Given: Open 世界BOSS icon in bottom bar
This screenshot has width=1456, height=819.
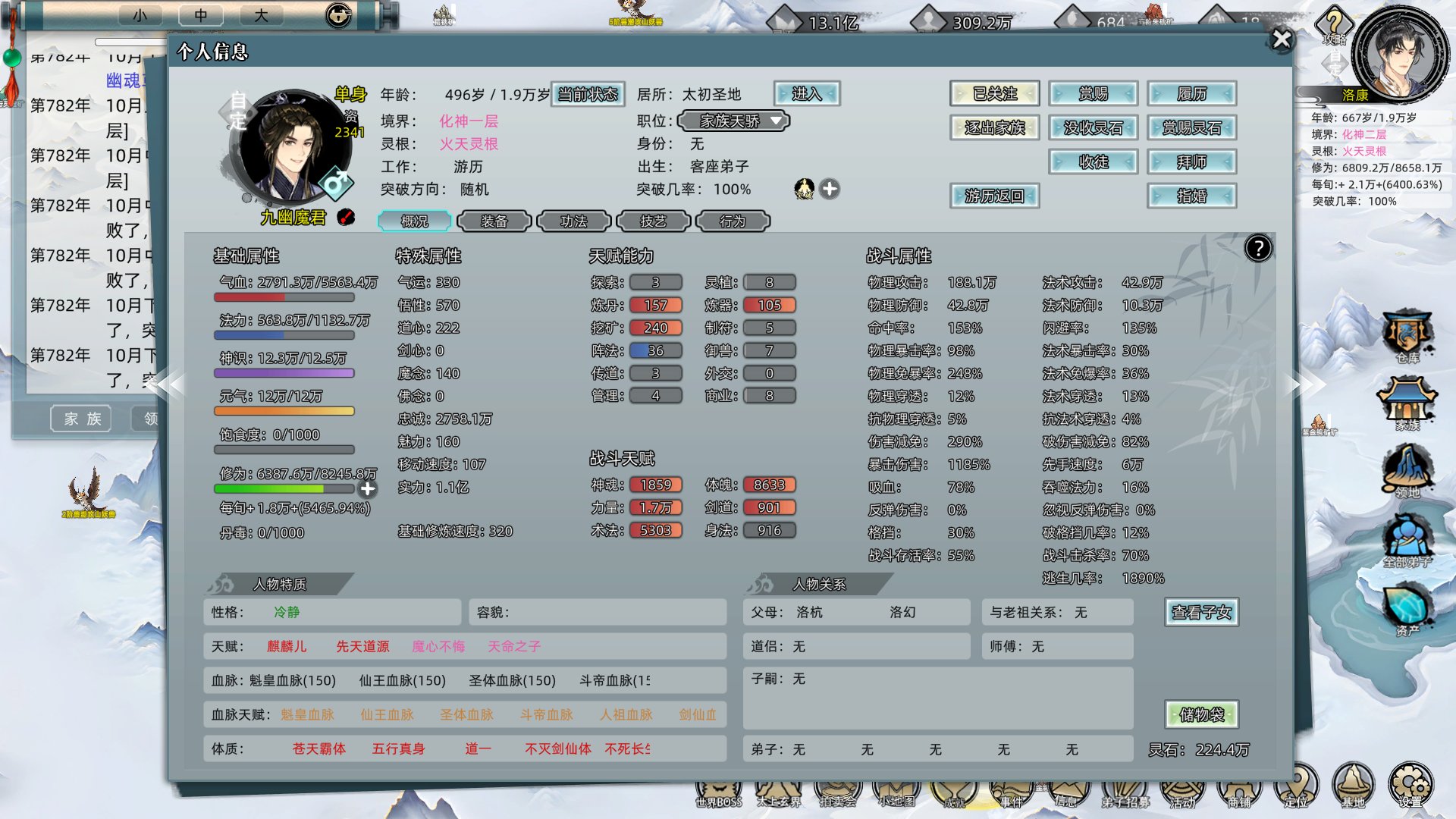Looking at the screenshot, I should coord(719,792).
